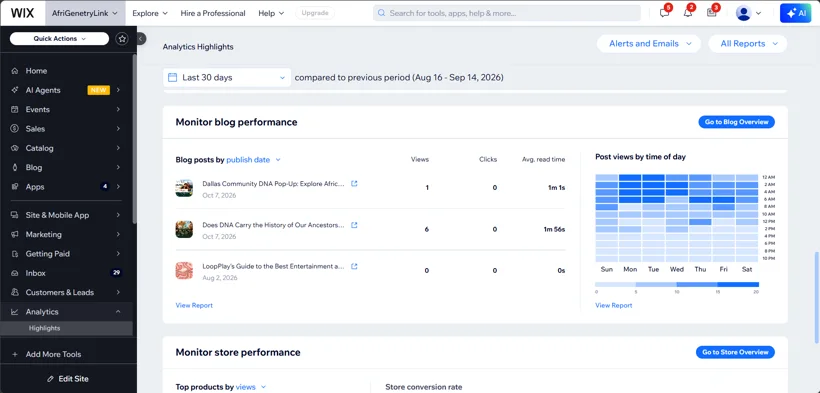Viewport: 820px width, 393px height.
Task: Click the Does DNA Carry post thumbnail
Action: [x=184, y=229]
